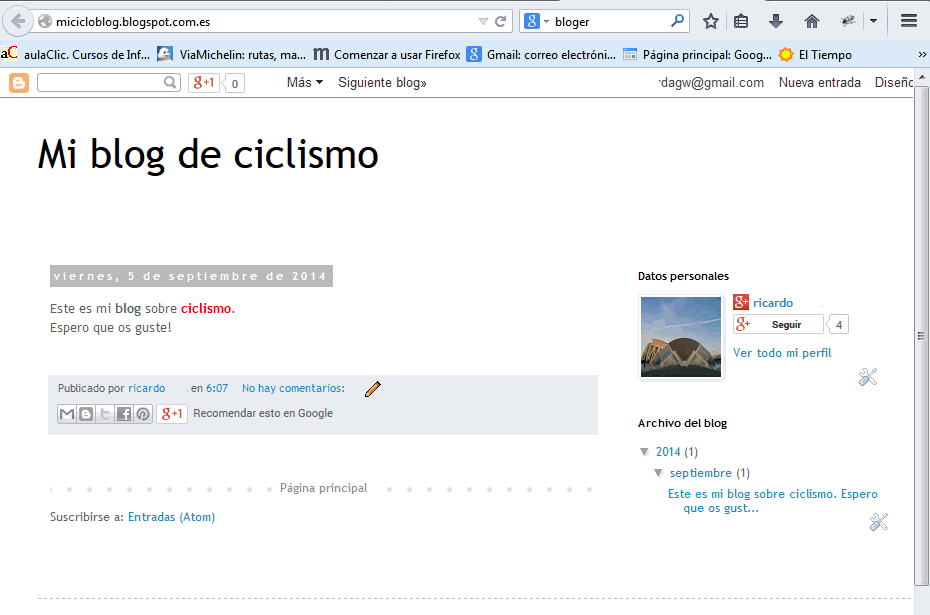Viewport: 930px width, 615px height.
Task: Click wrench icon under Archivo del blog
Action: (878, 522)
